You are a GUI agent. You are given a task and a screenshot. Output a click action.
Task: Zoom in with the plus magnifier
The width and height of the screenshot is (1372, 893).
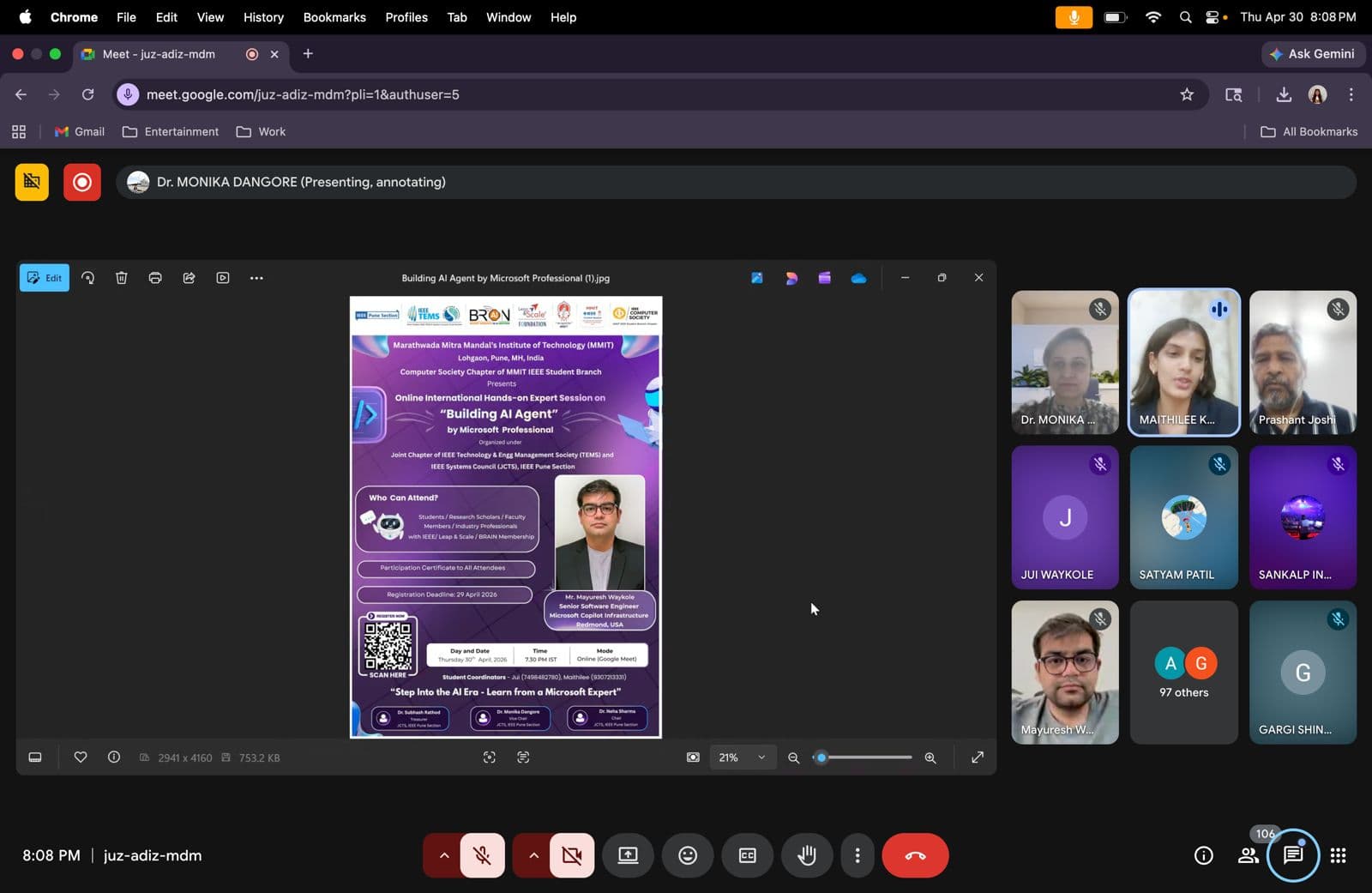tap(930, 757)
